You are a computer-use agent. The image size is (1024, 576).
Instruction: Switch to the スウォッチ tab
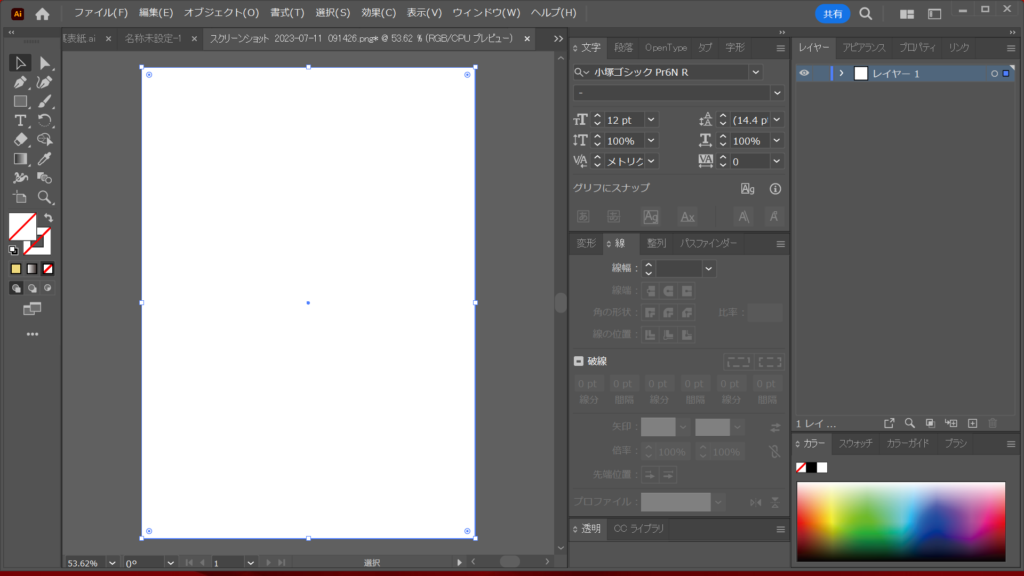[x=856, y=443]
